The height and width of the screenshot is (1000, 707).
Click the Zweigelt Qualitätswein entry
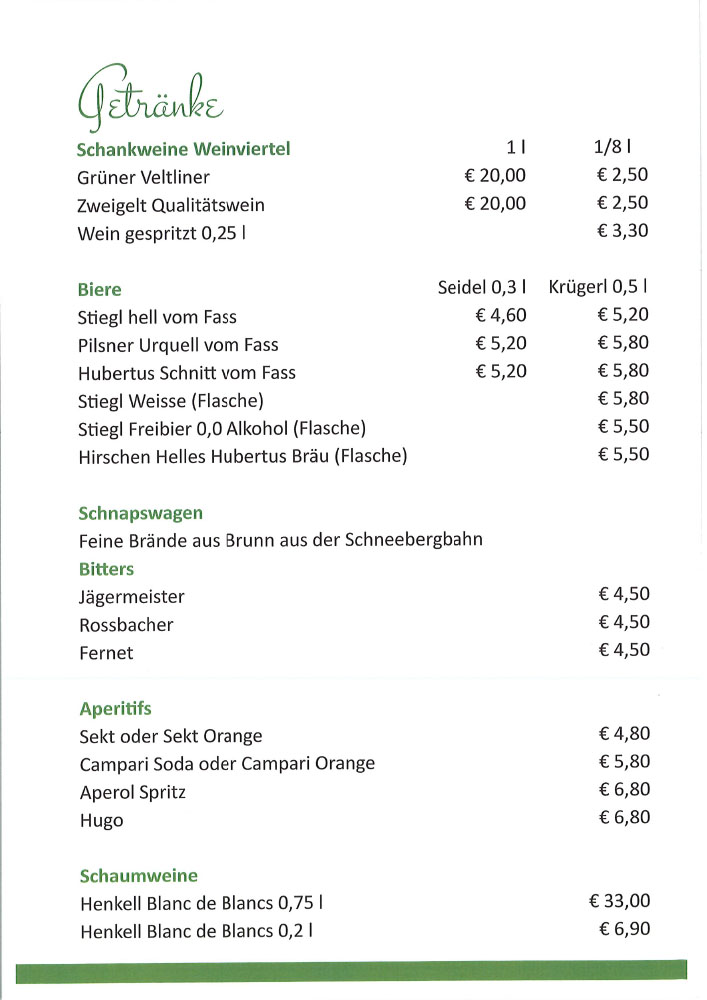click(171, 205)
